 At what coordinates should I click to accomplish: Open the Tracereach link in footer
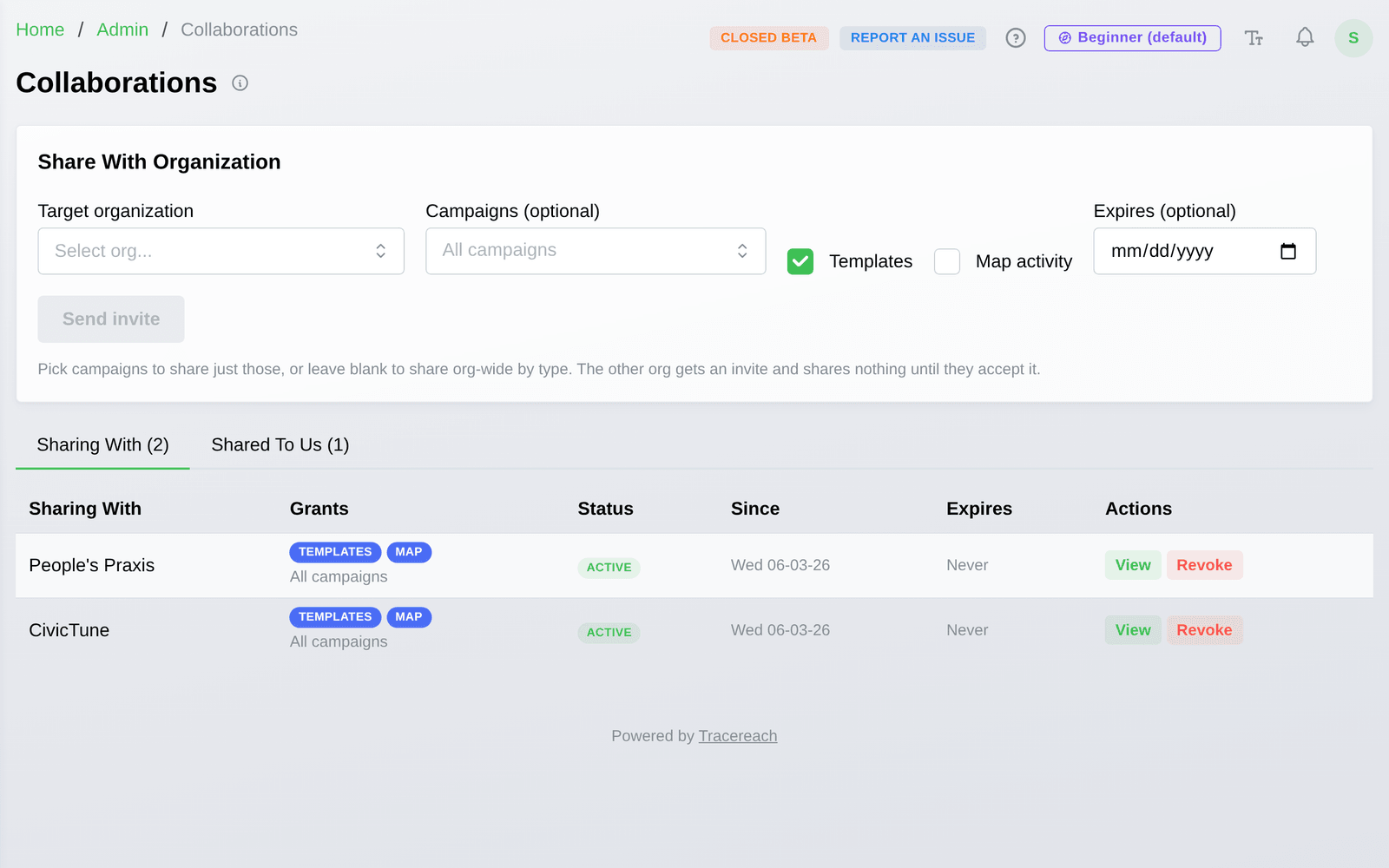coord(738,736)
